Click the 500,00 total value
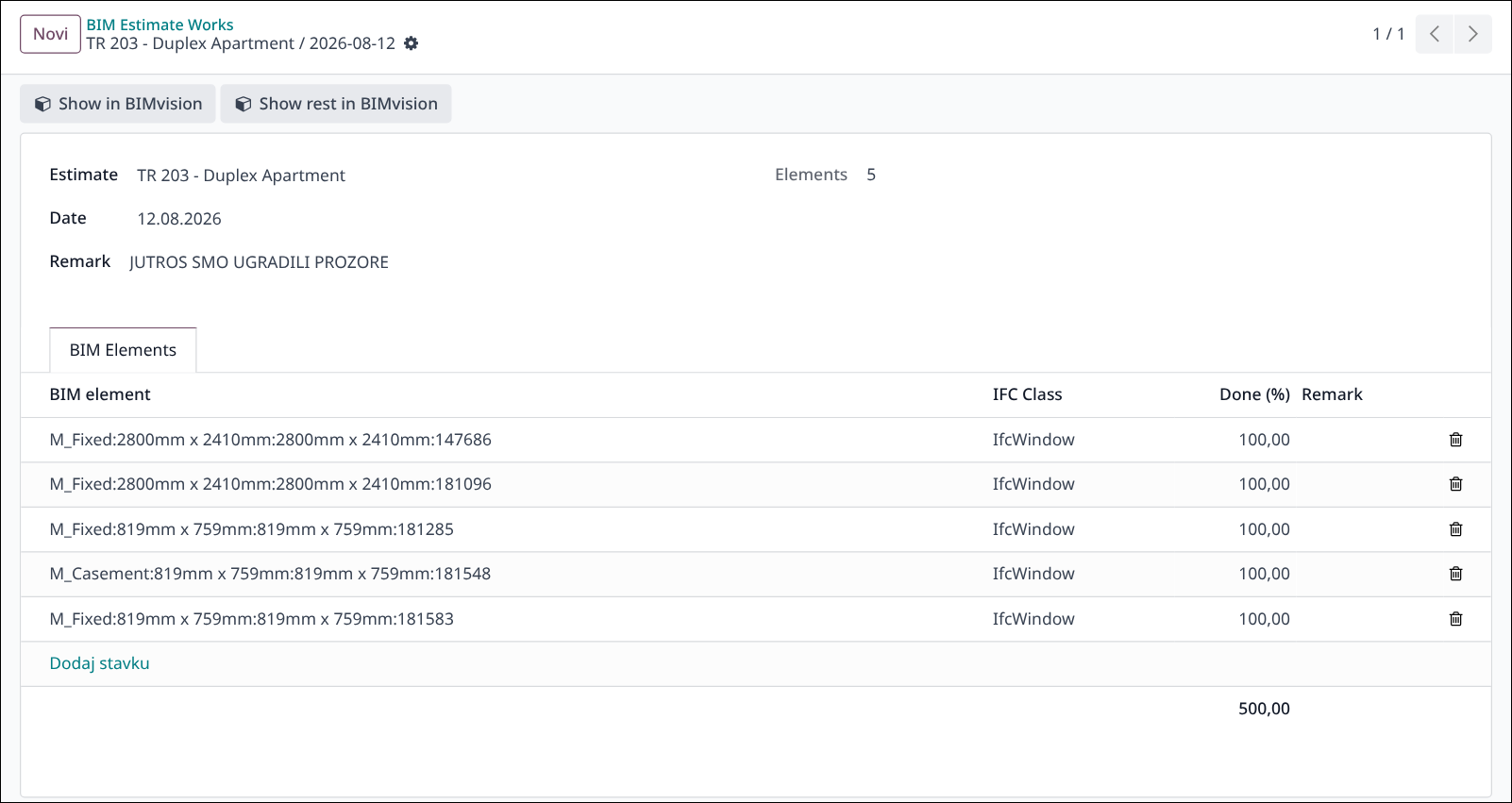This screenshot has height=803, width=1512. (1264, 709)
